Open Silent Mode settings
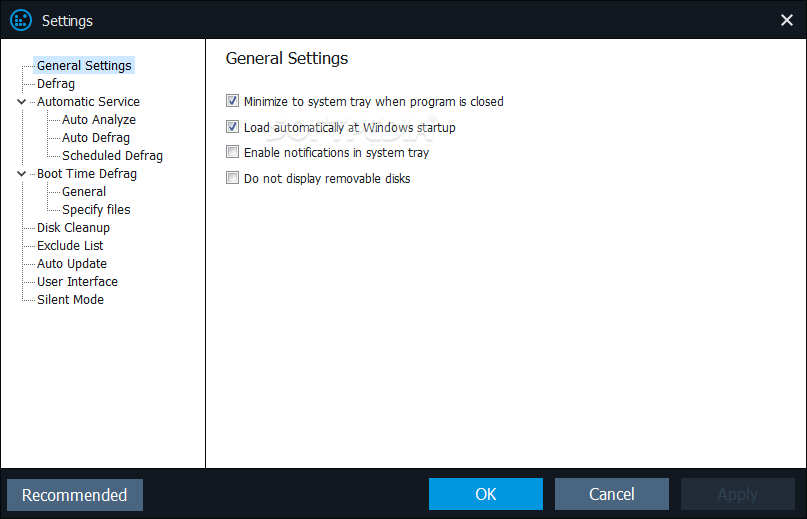The image size is (807, 519). coord(70,300)
